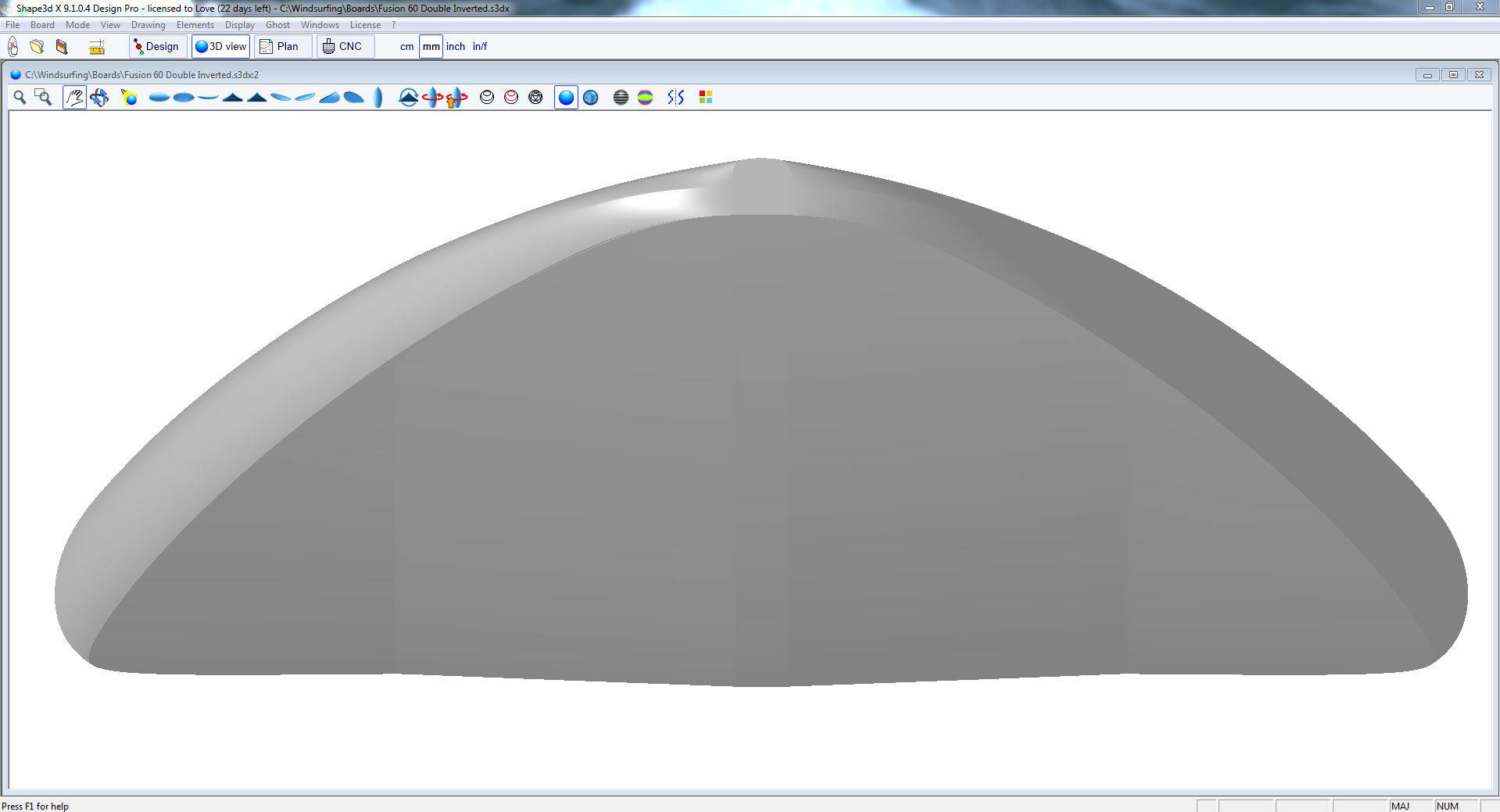
Task: Switch units to inch
Action: pyautogui.click(x=455, y=47)
